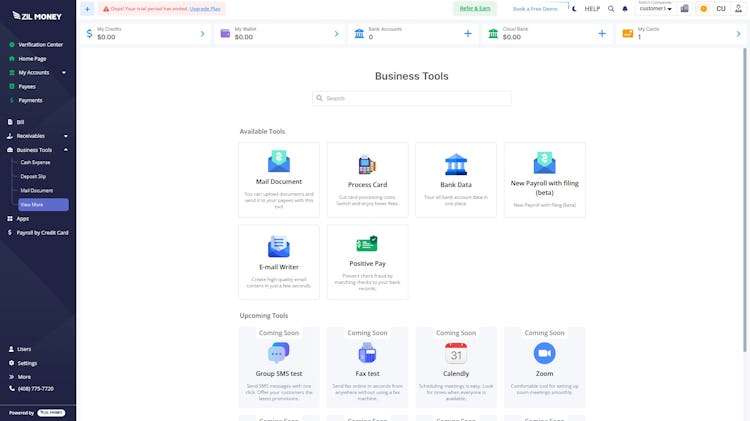Open the Positive Pay tool
The width and height of the screenshot is (750, 421).
(x=367, y=262)
